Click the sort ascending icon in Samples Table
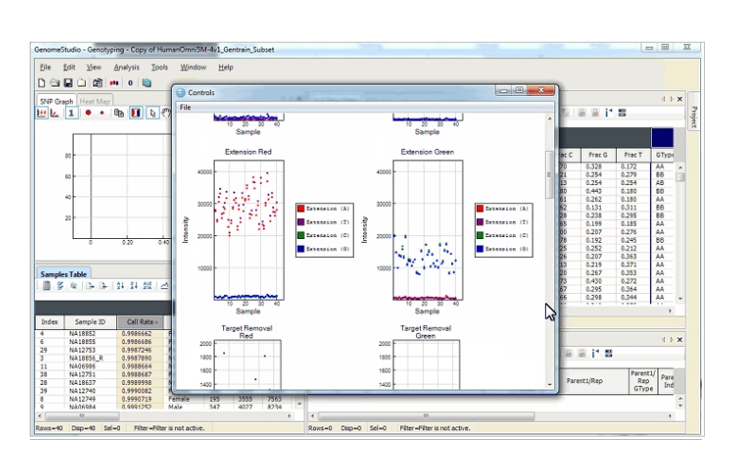 coord(121,285)
